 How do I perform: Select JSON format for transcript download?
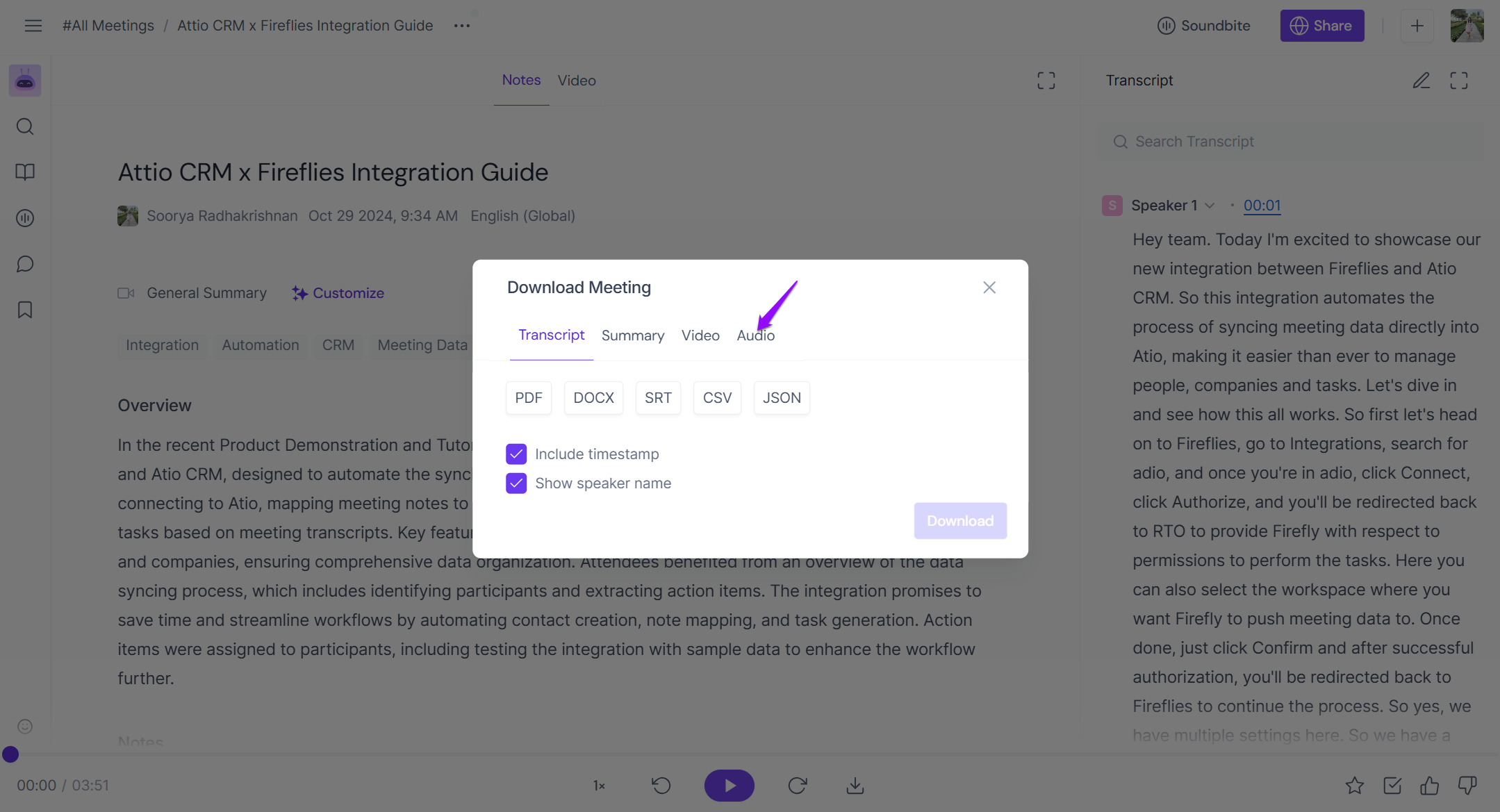[x=782, y=397]
